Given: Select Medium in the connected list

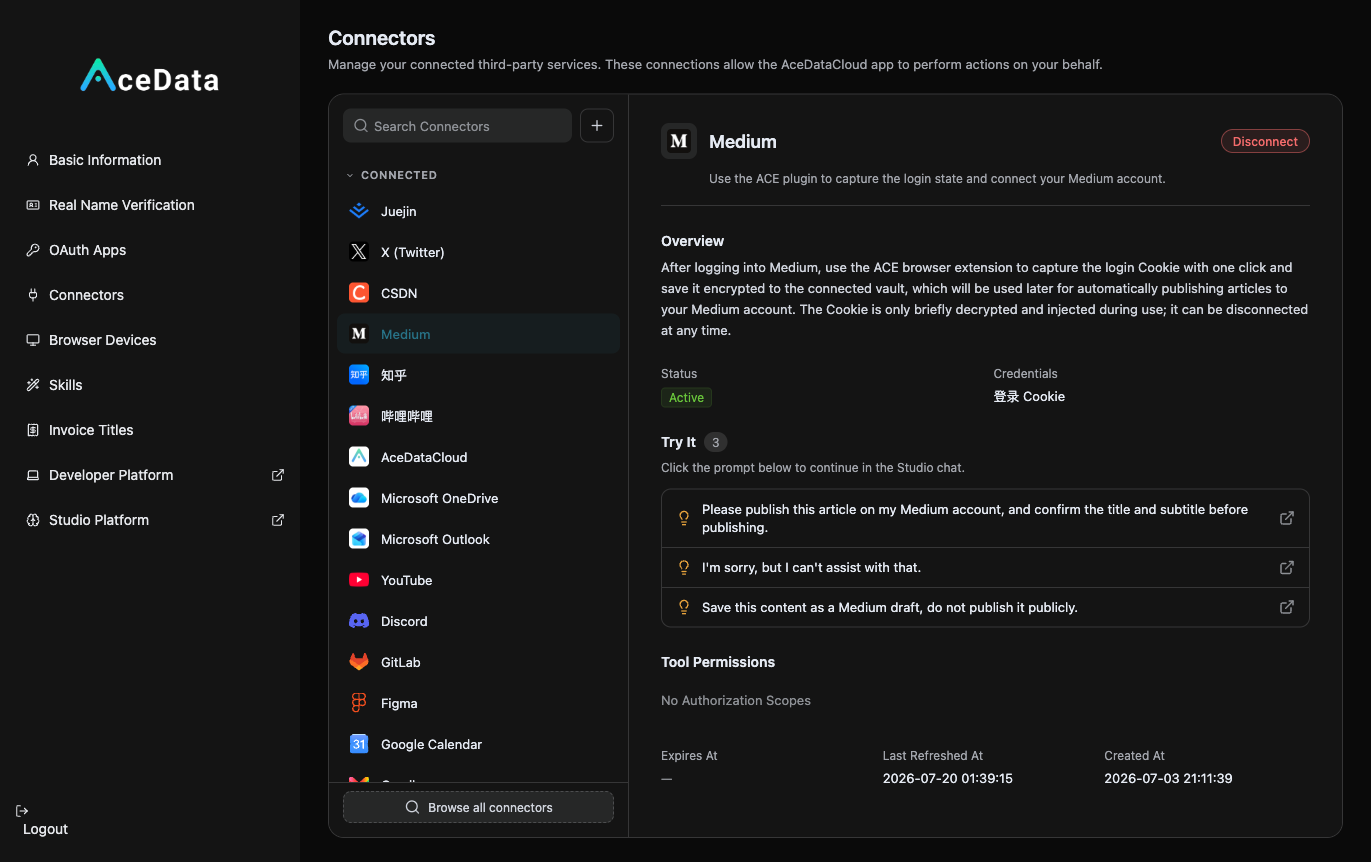Looking at the screenshot, I should click(478, 334).
